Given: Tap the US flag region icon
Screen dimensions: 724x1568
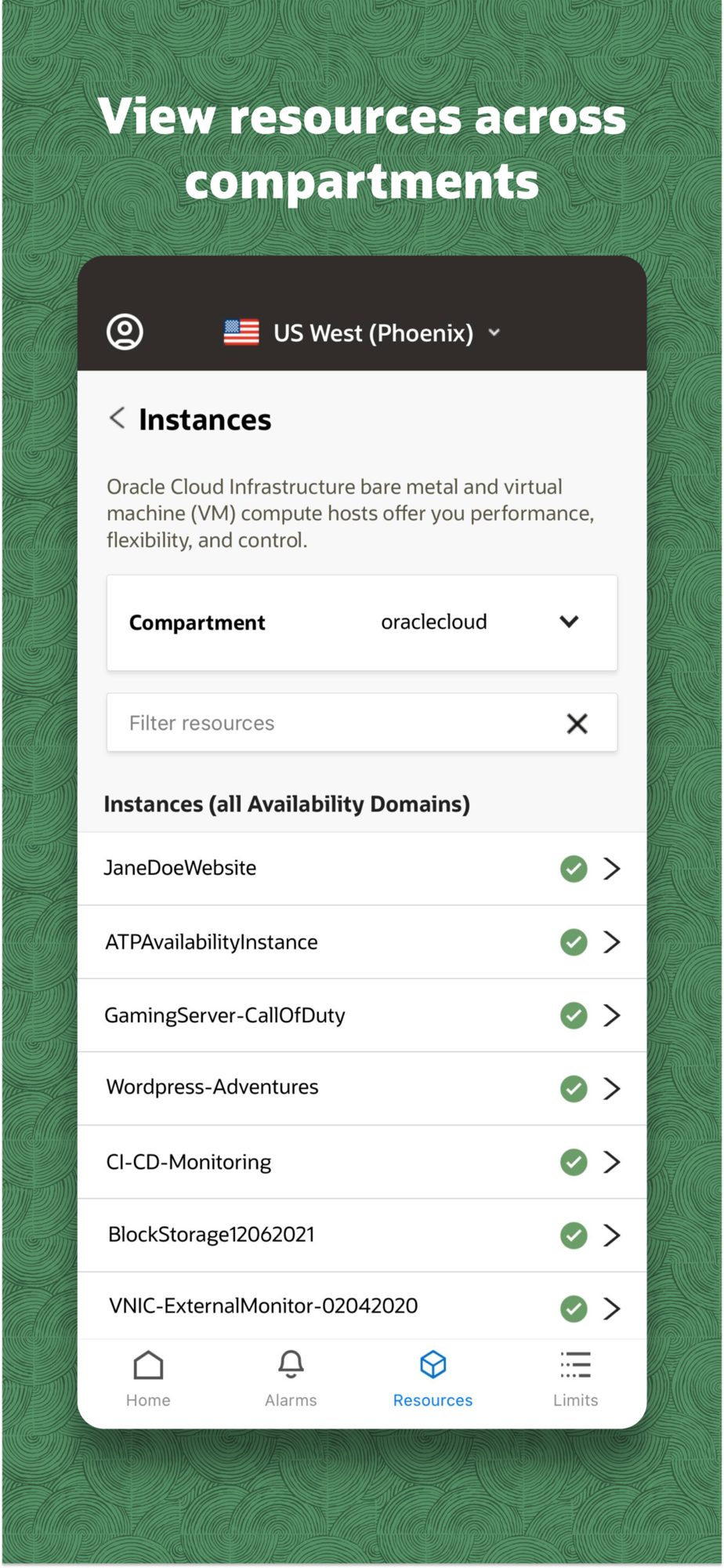Looking at the screenshot, I should point(241,332).
